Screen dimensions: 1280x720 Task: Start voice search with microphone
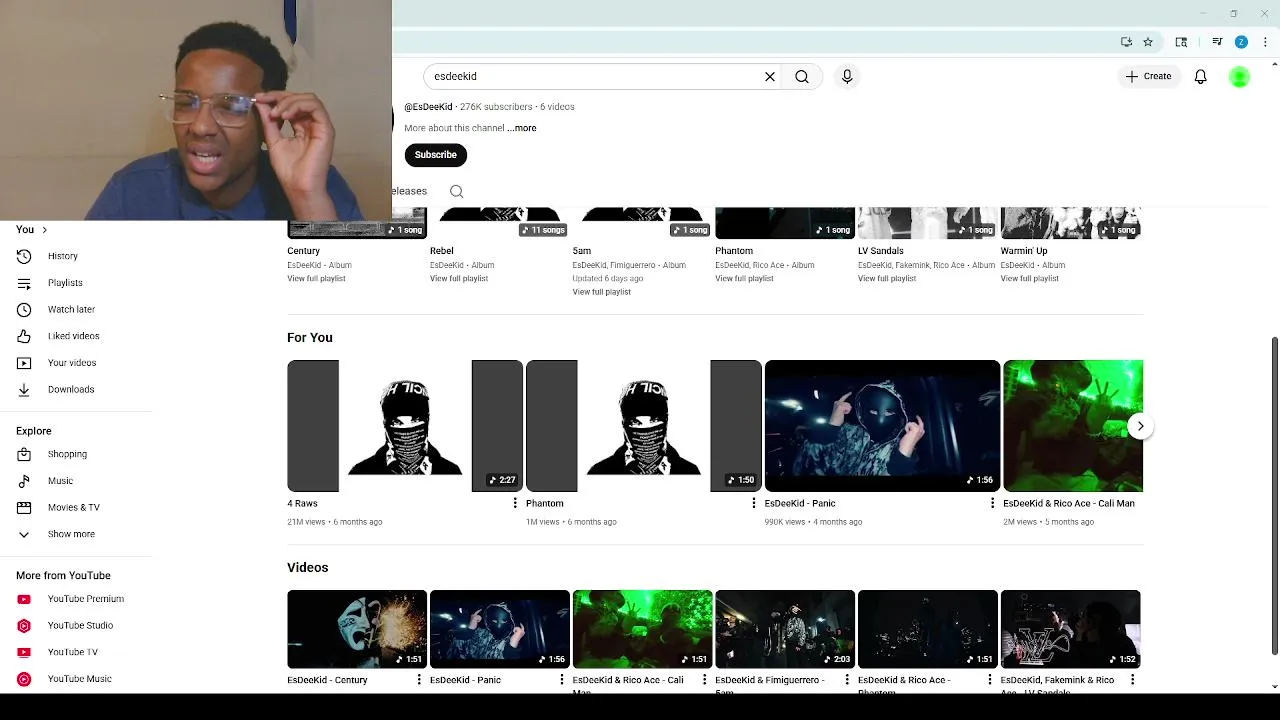[x=847, y=76]
